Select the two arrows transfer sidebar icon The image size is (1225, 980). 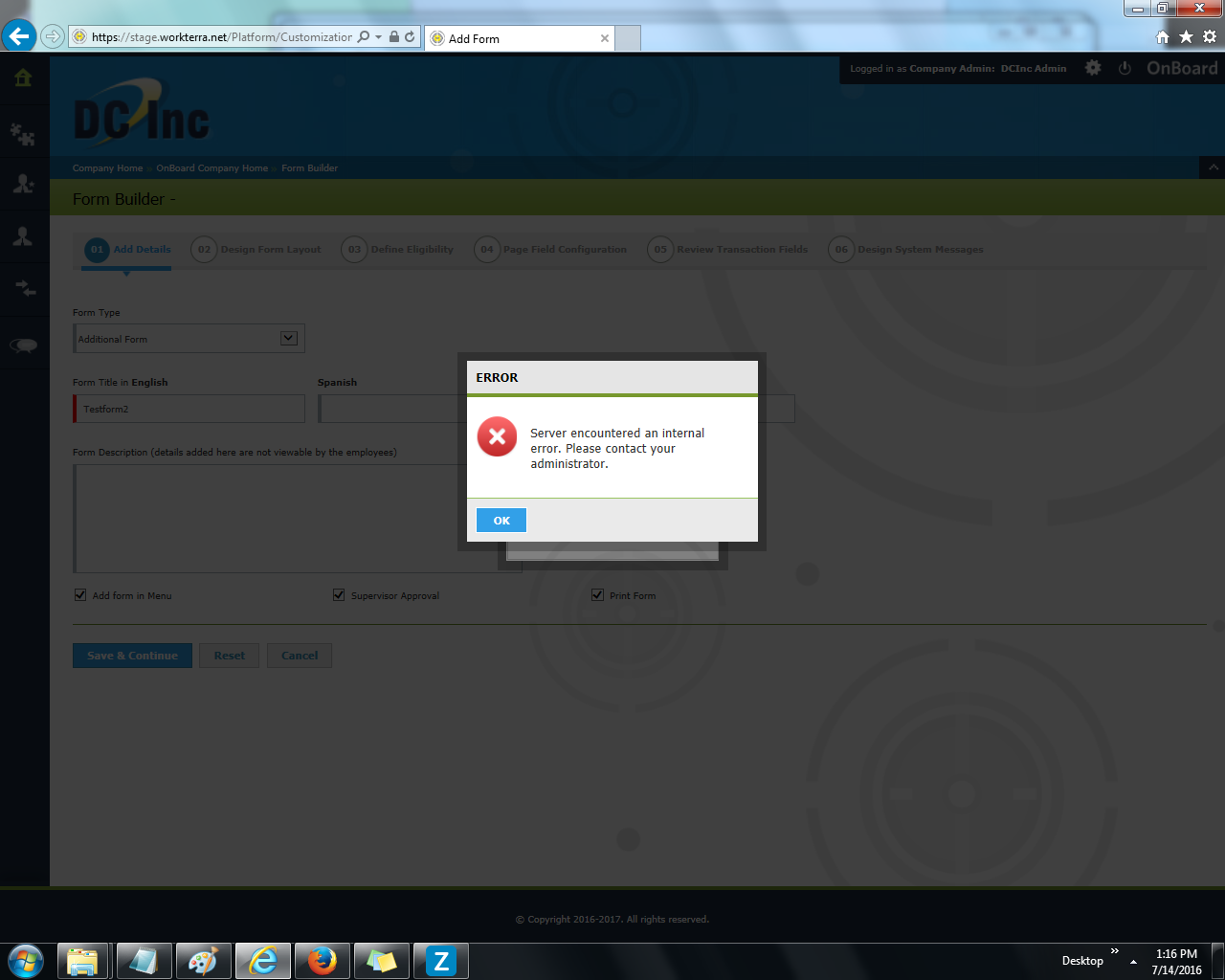(x=23, y=288)
